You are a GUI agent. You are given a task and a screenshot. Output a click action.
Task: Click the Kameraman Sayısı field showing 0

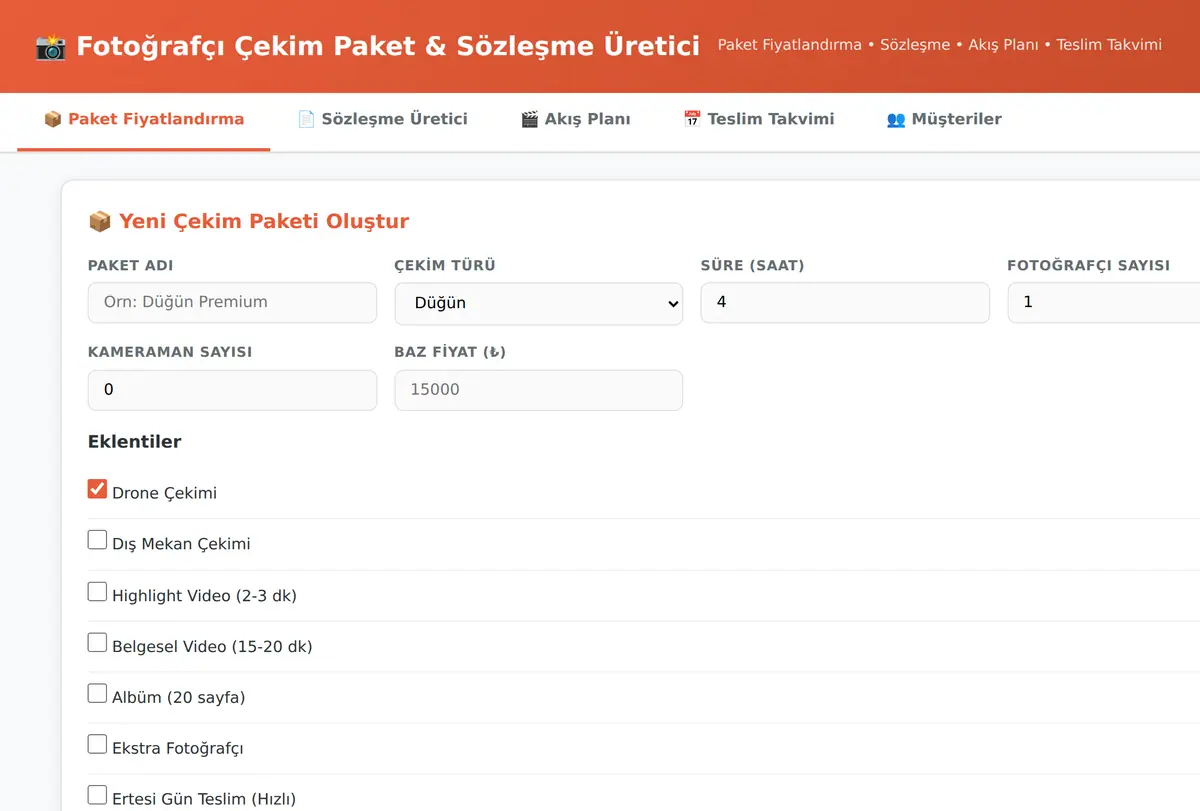point(232,390)
